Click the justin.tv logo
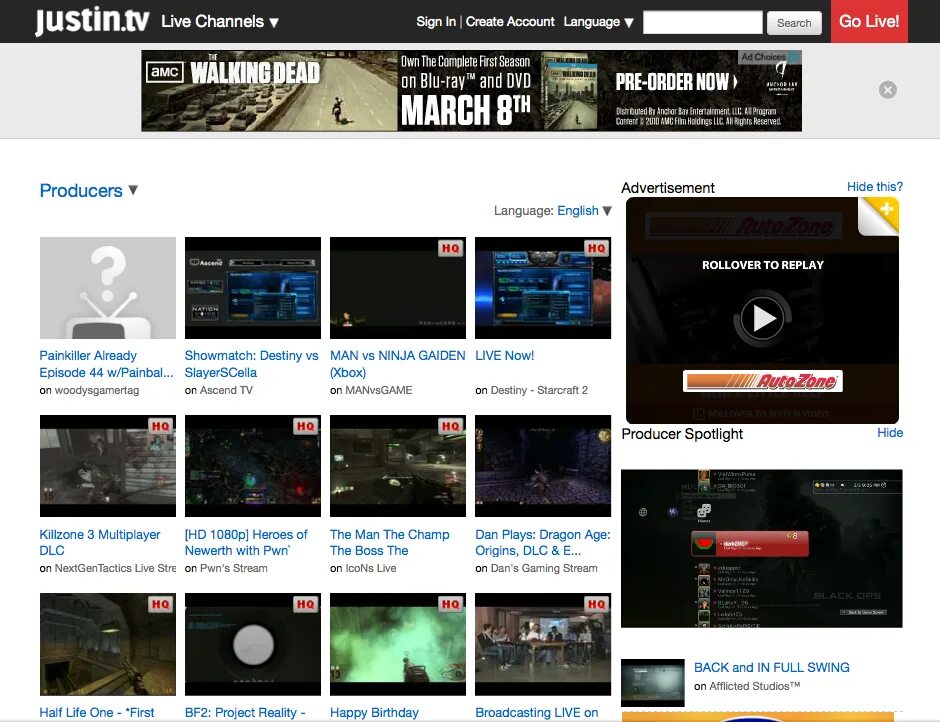Screen dimensions: 940x722 click(x=92, y=21)
